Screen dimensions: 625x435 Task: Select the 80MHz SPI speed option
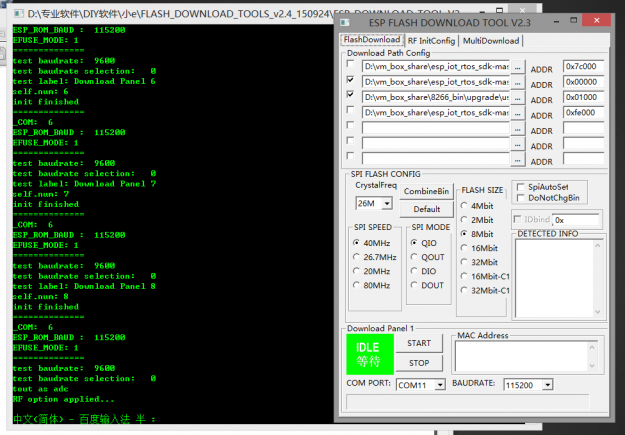(x=357, y=285)
